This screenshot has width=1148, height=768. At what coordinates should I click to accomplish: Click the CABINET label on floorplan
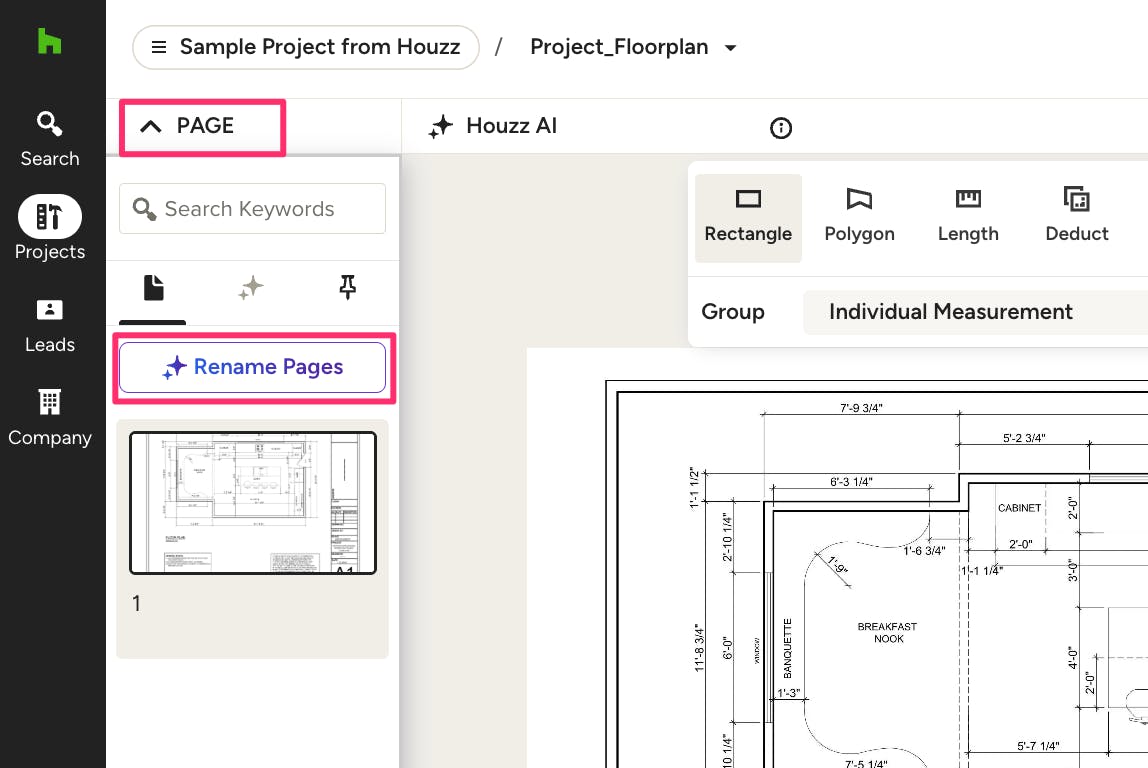tap(1019, 507)
